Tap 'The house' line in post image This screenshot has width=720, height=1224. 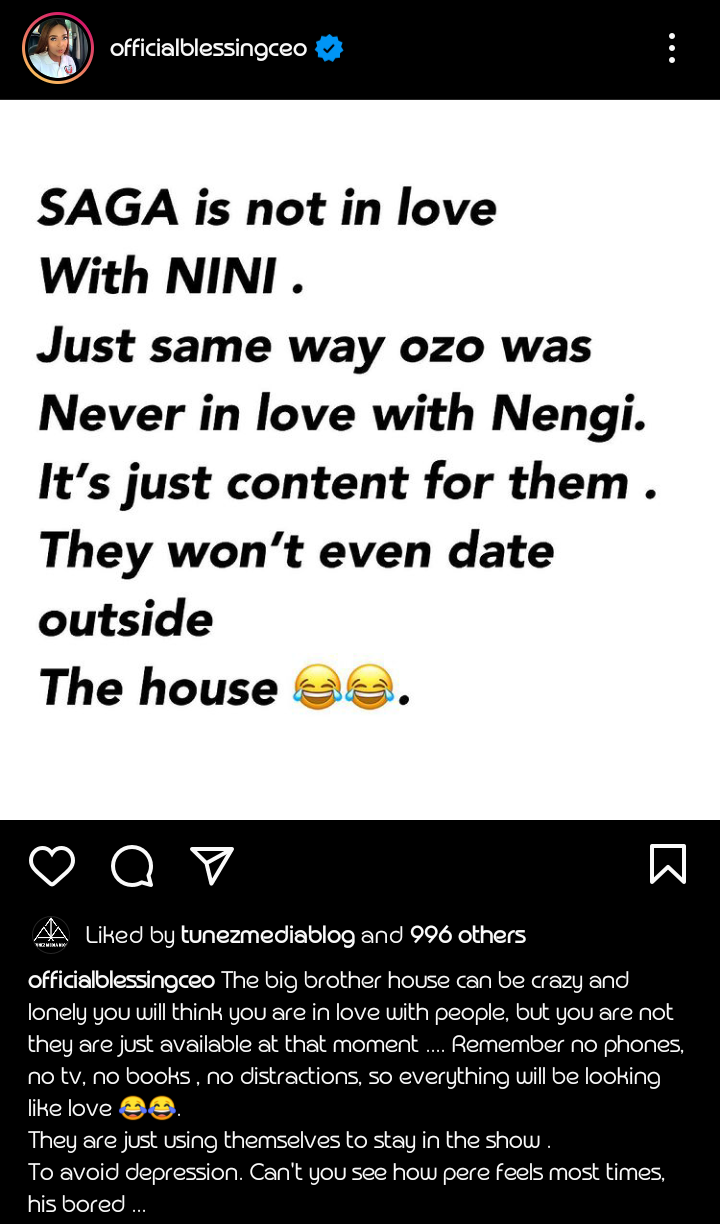(157, 687)
